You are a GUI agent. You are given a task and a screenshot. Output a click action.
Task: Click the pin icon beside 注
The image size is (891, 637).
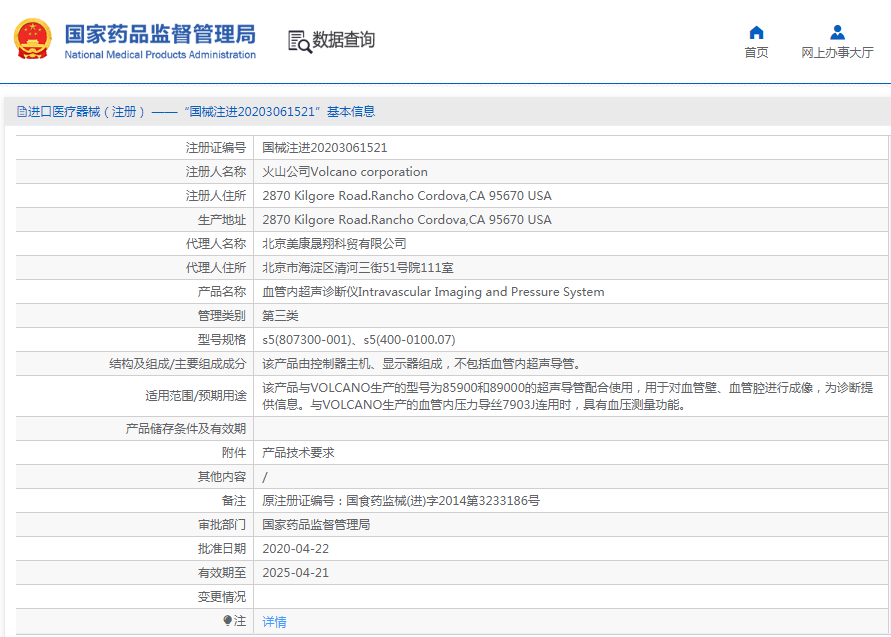tap(228, 621)
